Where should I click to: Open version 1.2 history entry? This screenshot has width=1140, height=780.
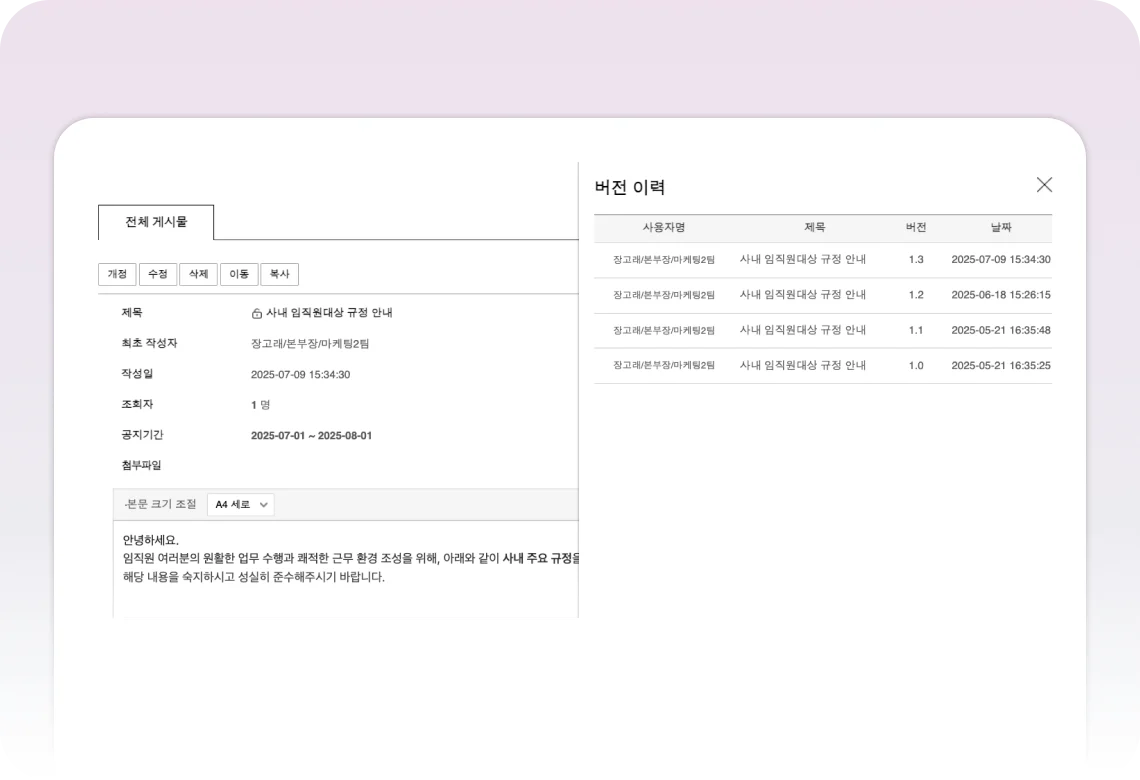(822, 295)
